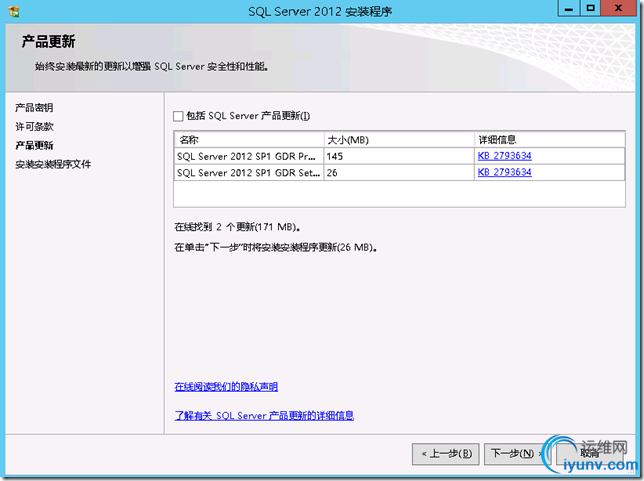644x481 pixels.
Task: Click the SQL Server setup icon in title bar
Action: coord(14,12)
